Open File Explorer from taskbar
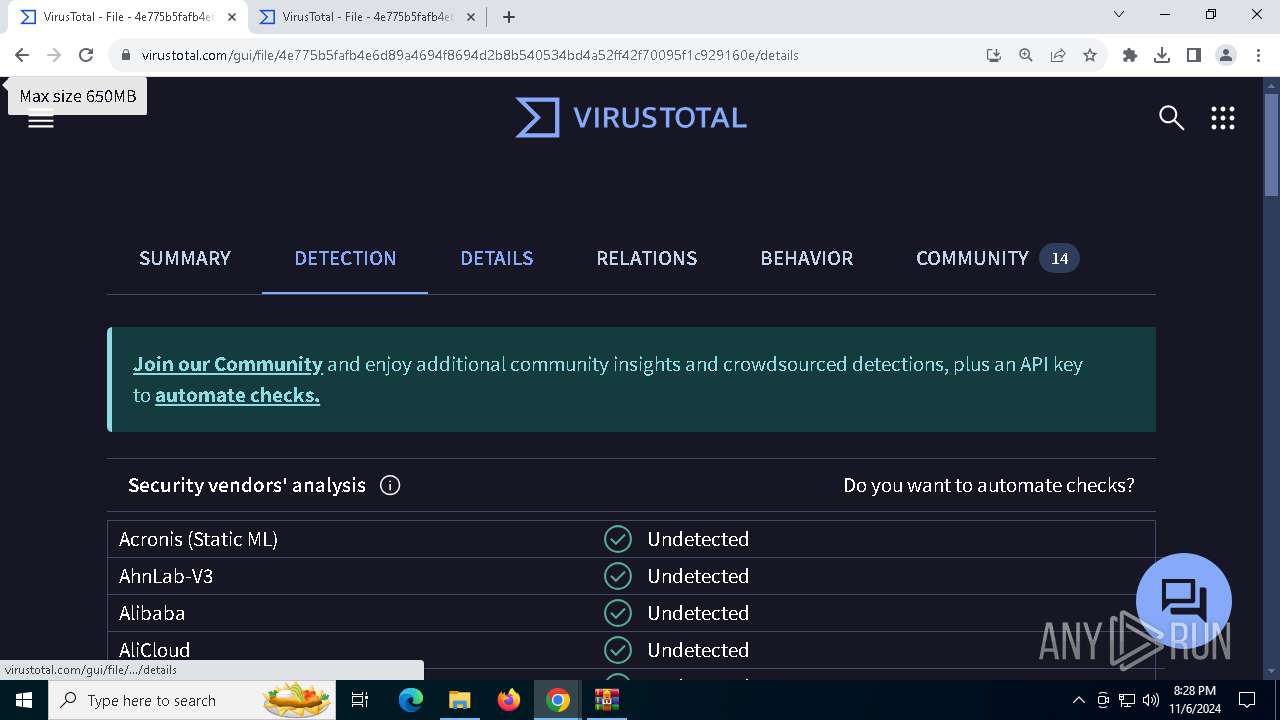Image resolution: width=1280 pixels, height=720 pixels. pos(460,700)
